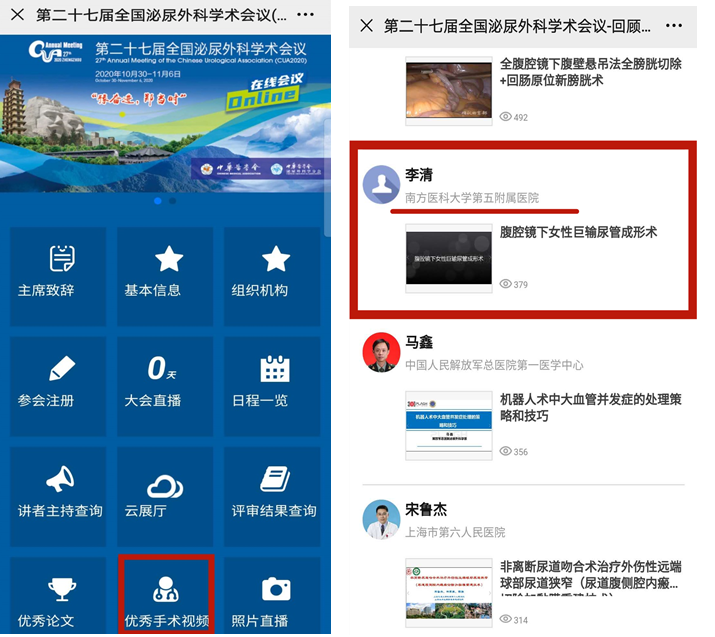
Task: Close the left conference page
Action: click(x=17, y=16)
